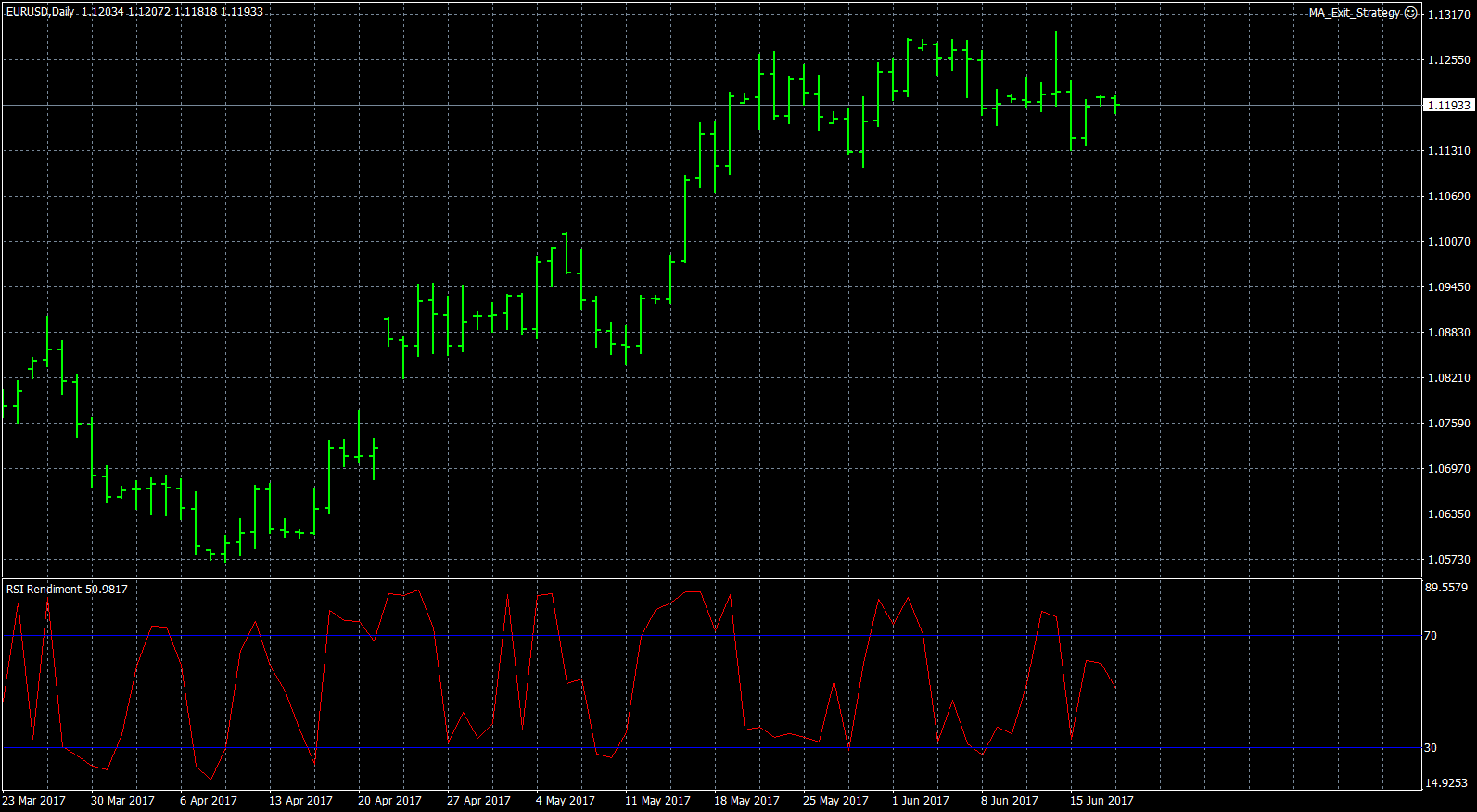Click the 23 Mar 2017 date label

click(x=34, y=801)
